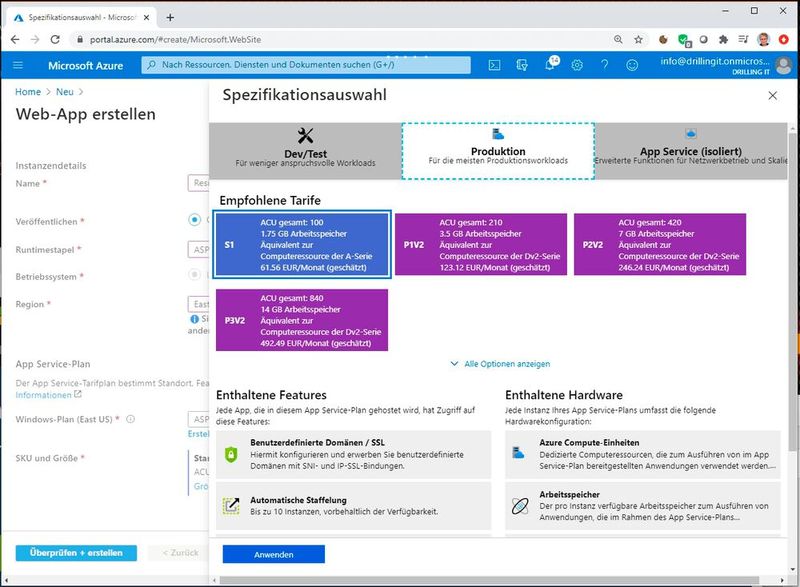Screen dimensions: 800x587
Task: Close the Spezifikationsauswahl browser tab
Action: click(x=146, y=17)
